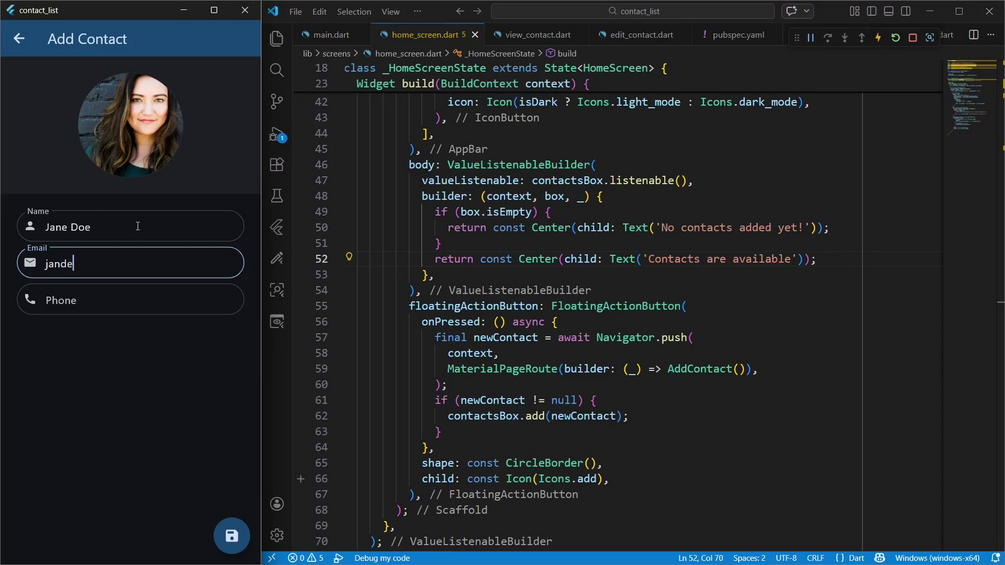This screenshot has width=1005, height=565.
Task: Open notifications bell in status bar
Action: [x=995, y=558]
